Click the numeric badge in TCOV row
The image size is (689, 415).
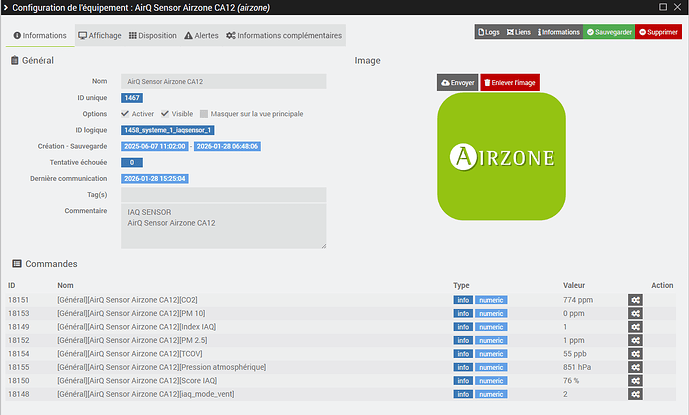tap(491, 354)
